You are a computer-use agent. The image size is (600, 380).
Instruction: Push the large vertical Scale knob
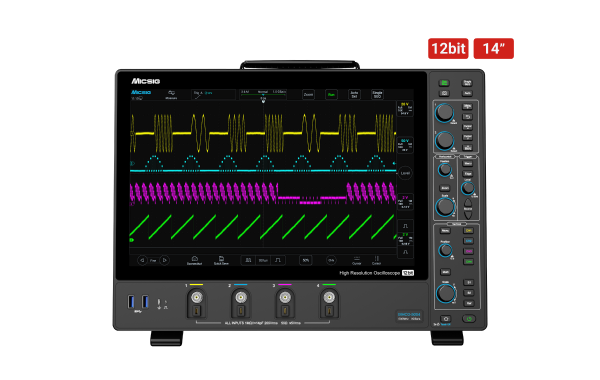pyautogui.click(x=446, y=294)
